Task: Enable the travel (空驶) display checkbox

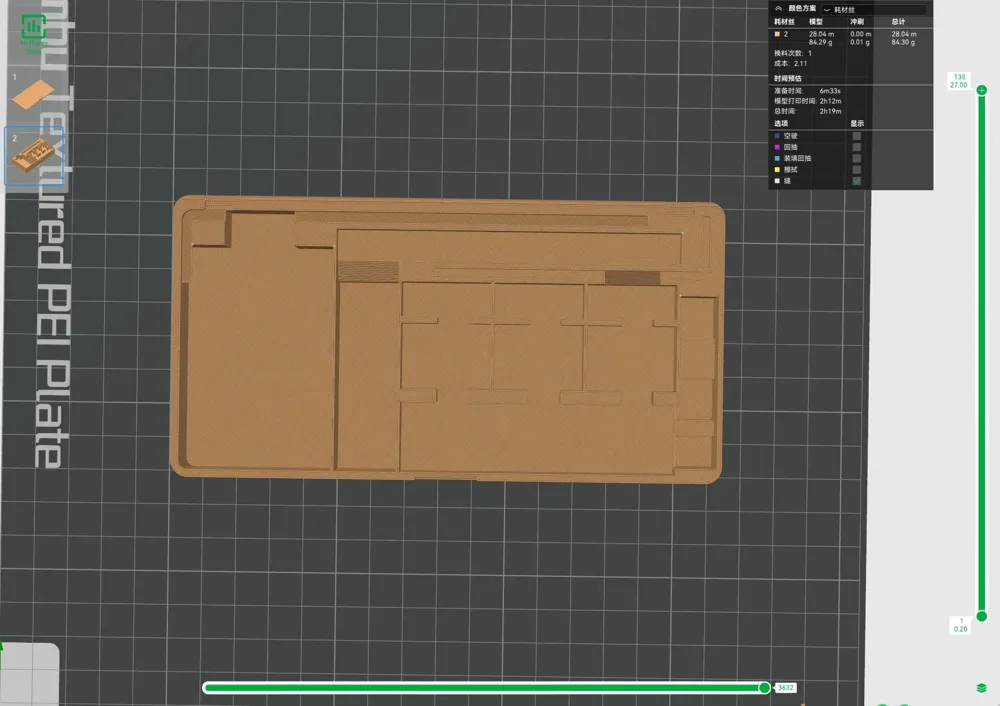Action: tap(856, 136)
